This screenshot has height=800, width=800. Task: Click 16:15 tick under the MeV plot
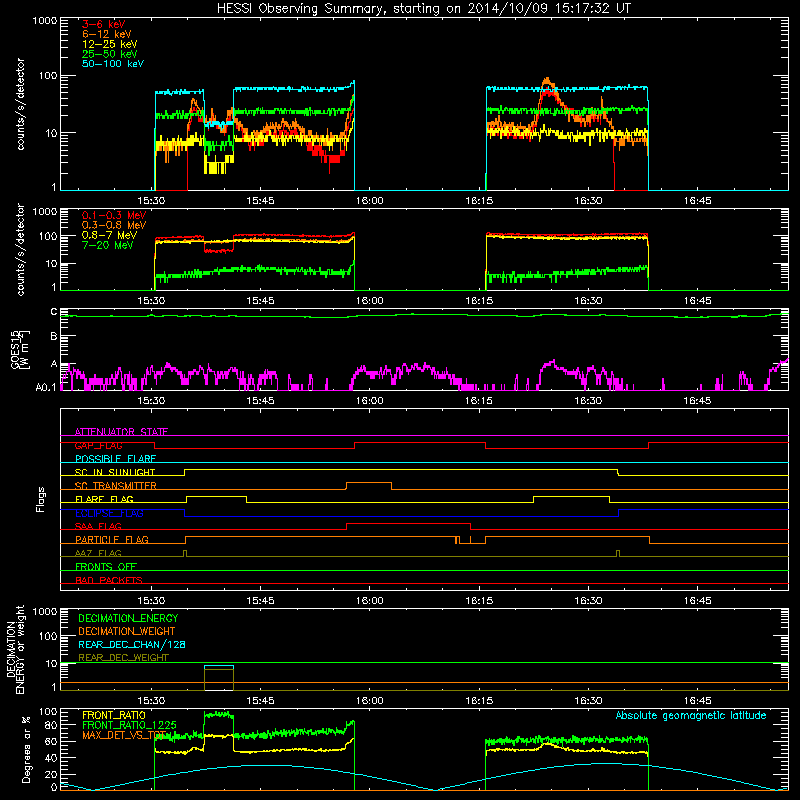coord(479,301)
